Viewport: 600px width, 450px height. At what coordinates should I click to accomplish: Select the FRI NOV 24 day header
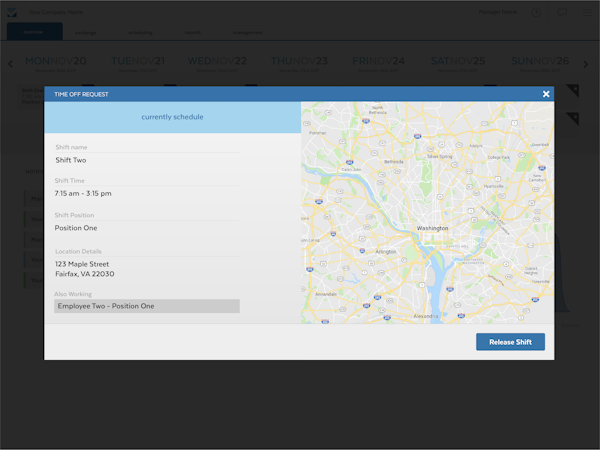(x=378, y=63)
